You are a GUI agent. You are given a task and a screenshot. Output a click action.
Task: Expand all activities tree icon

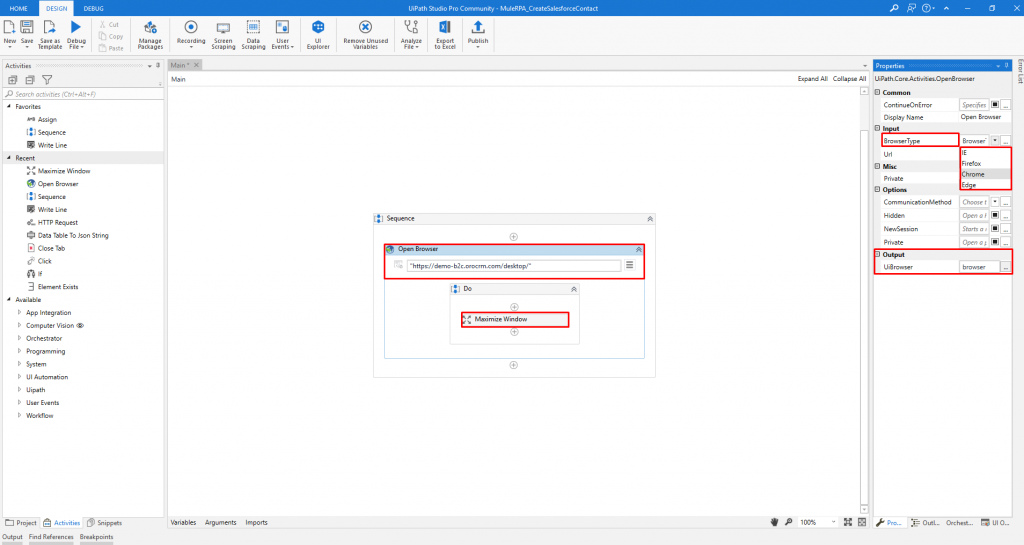pos(12,80)
